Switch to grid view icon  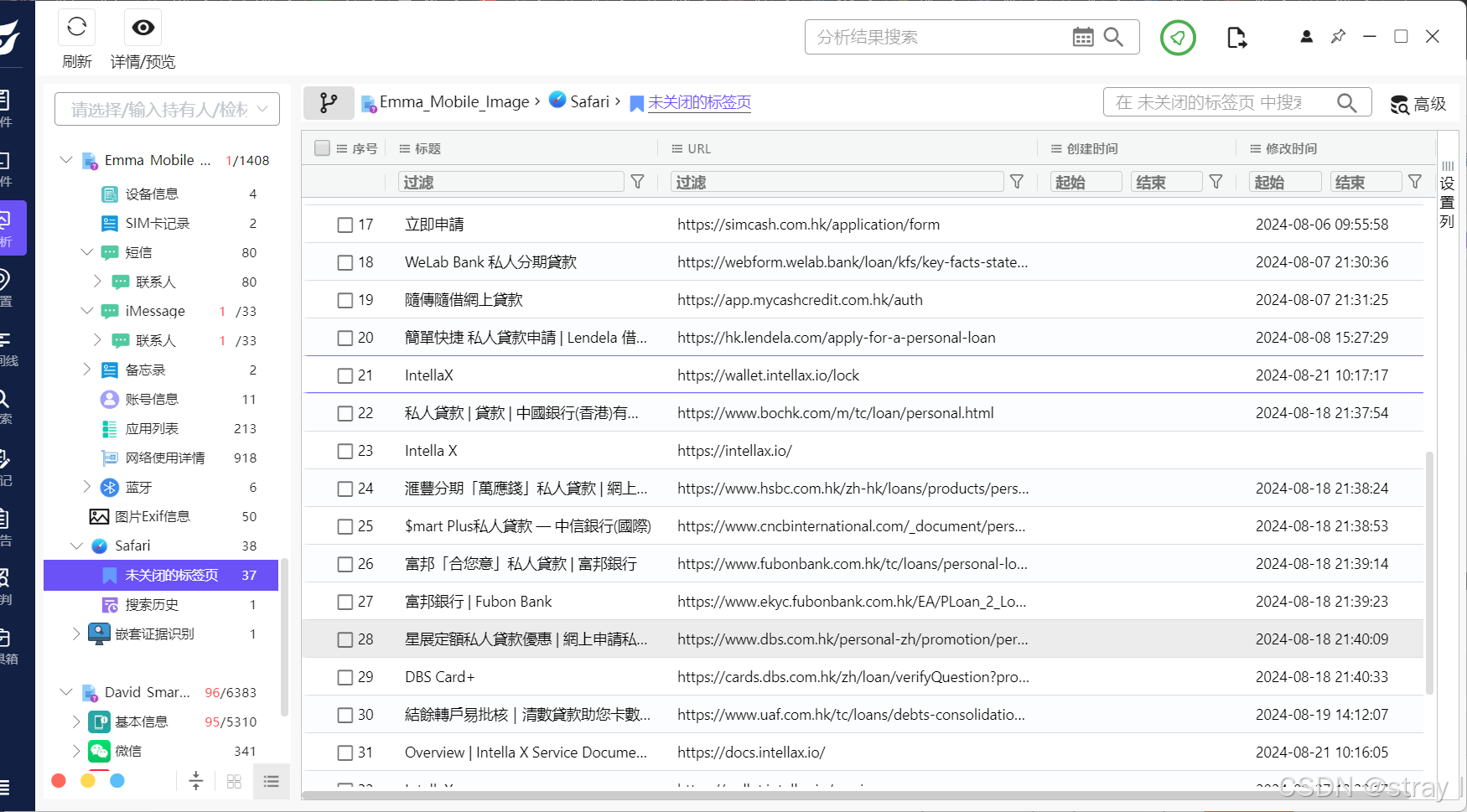(x=234, y=782)
